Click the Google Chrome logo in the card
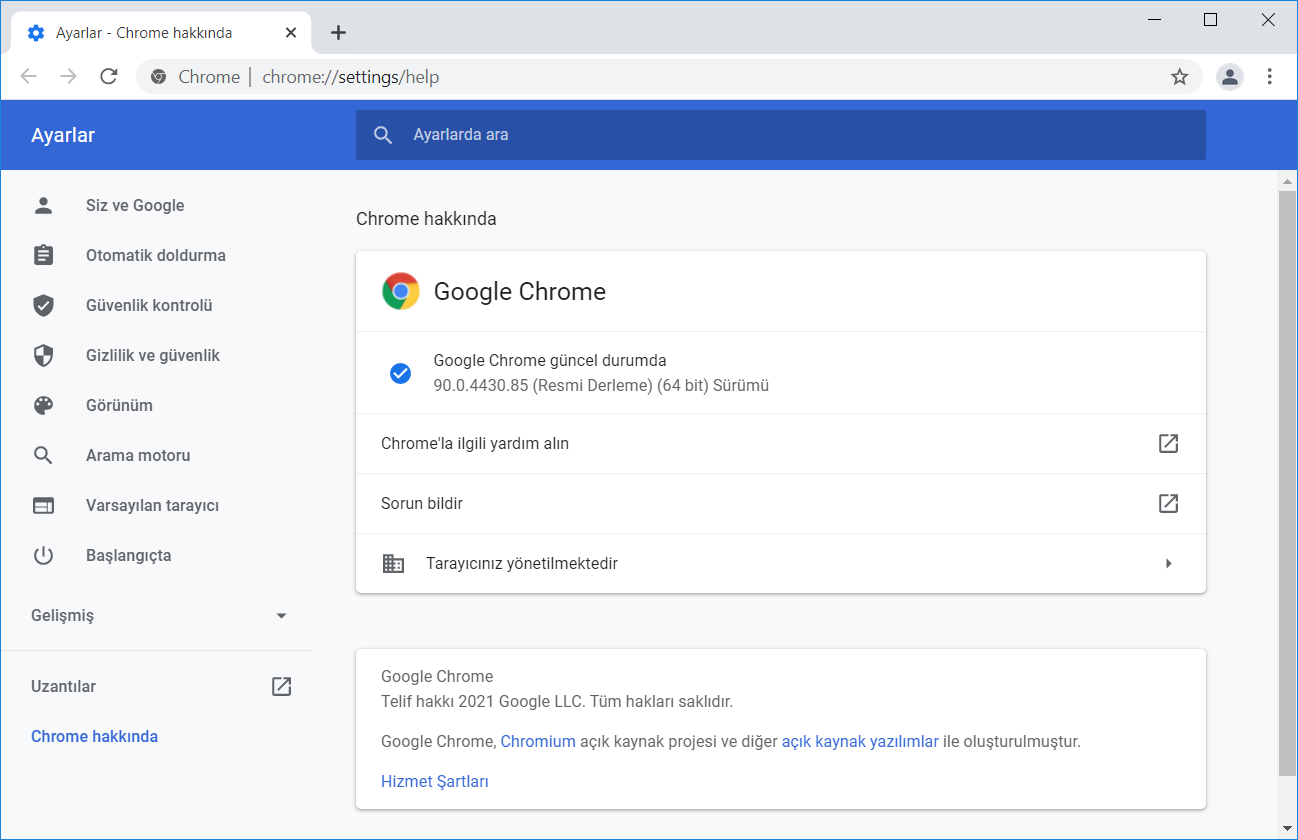Image resolution: width=1298 pixels, height=840 pixels. point(401,291)
